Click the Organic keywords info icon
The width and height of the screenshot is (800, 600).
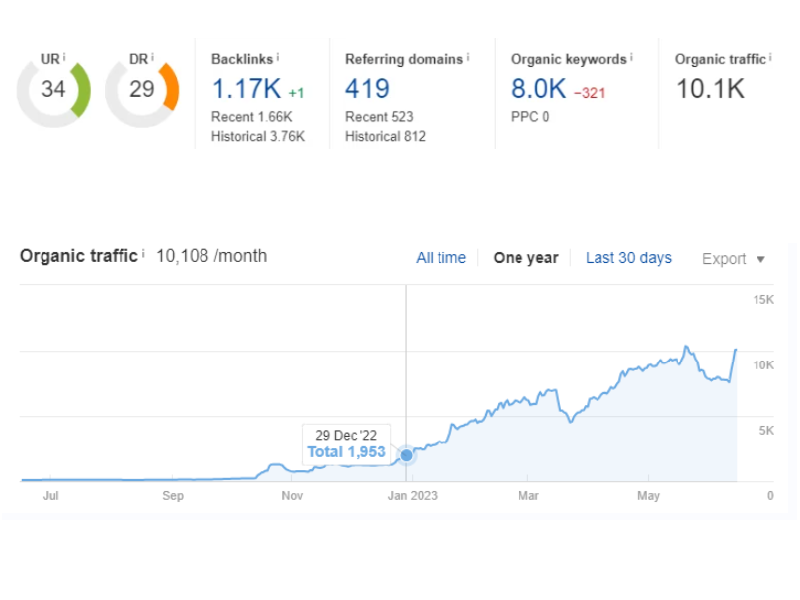[x=631, y=57]
